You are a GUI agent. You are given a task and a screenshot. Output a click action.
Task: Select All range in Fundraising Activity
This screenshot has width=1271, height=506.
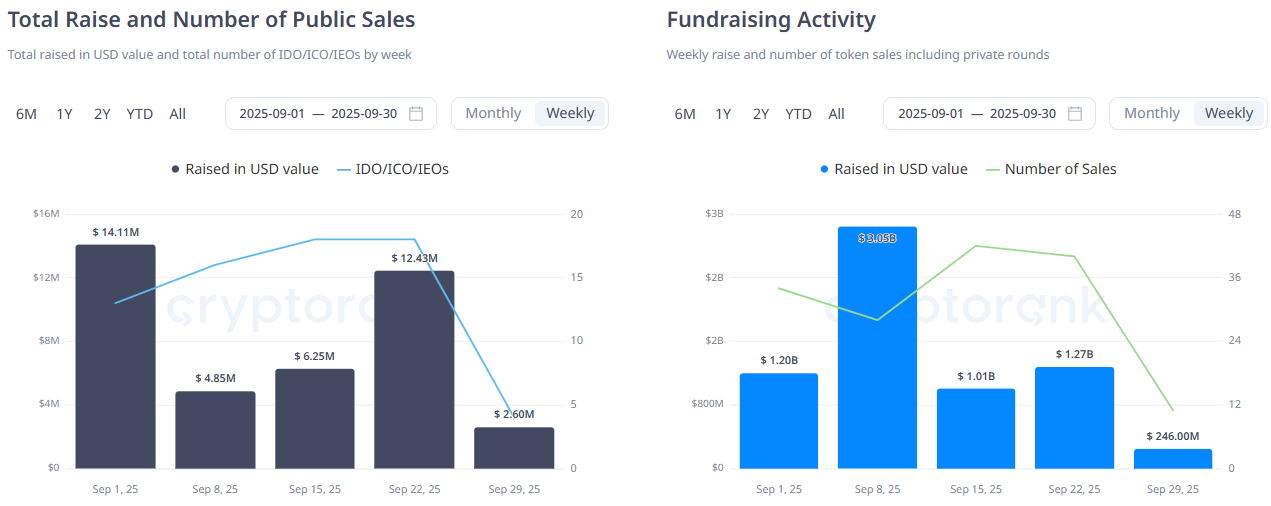(836, 114)
